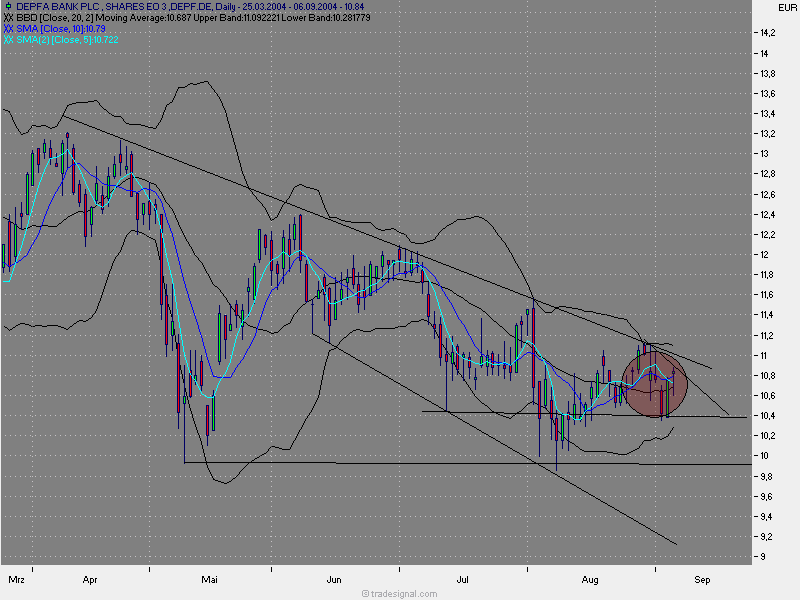Click the Apr month label on time axis
Image resolution: width=800 pixels, height=600 pixels.
(x=90, y=580)
